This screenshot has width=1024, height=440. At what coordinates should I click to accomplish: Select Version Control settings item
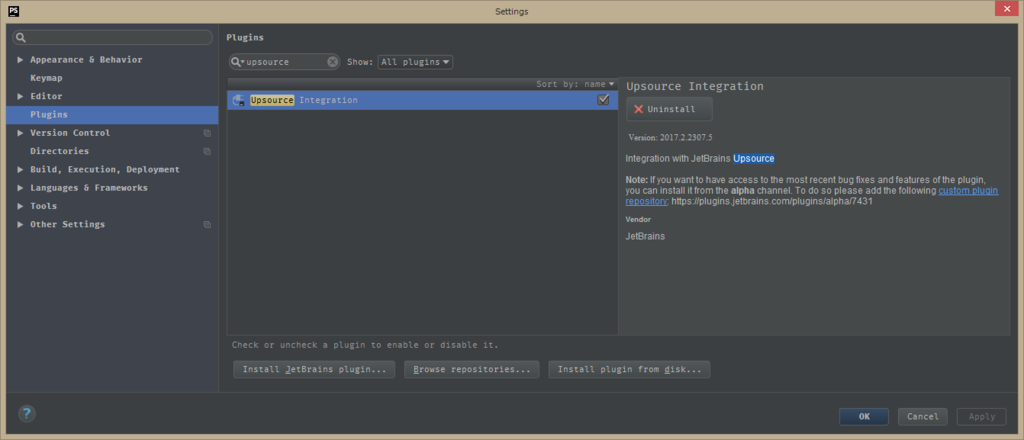70,133
